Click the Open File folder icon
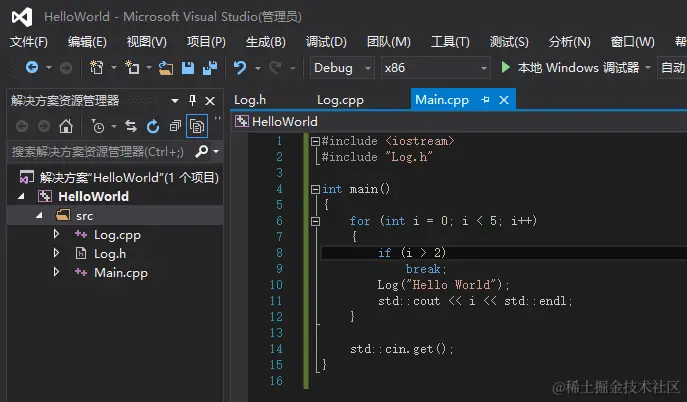This screenshot has width=687, height=402. click(x=166, y=68)
